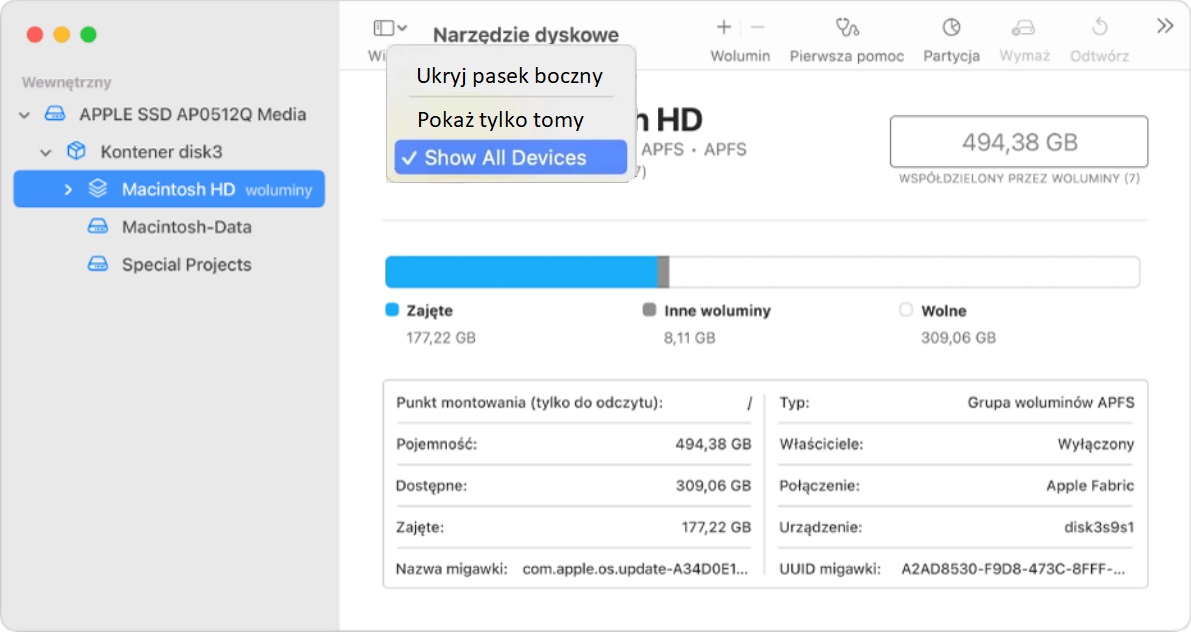
Task: Collapse the Kontener disk3 chevron
Action: [45, 153]
